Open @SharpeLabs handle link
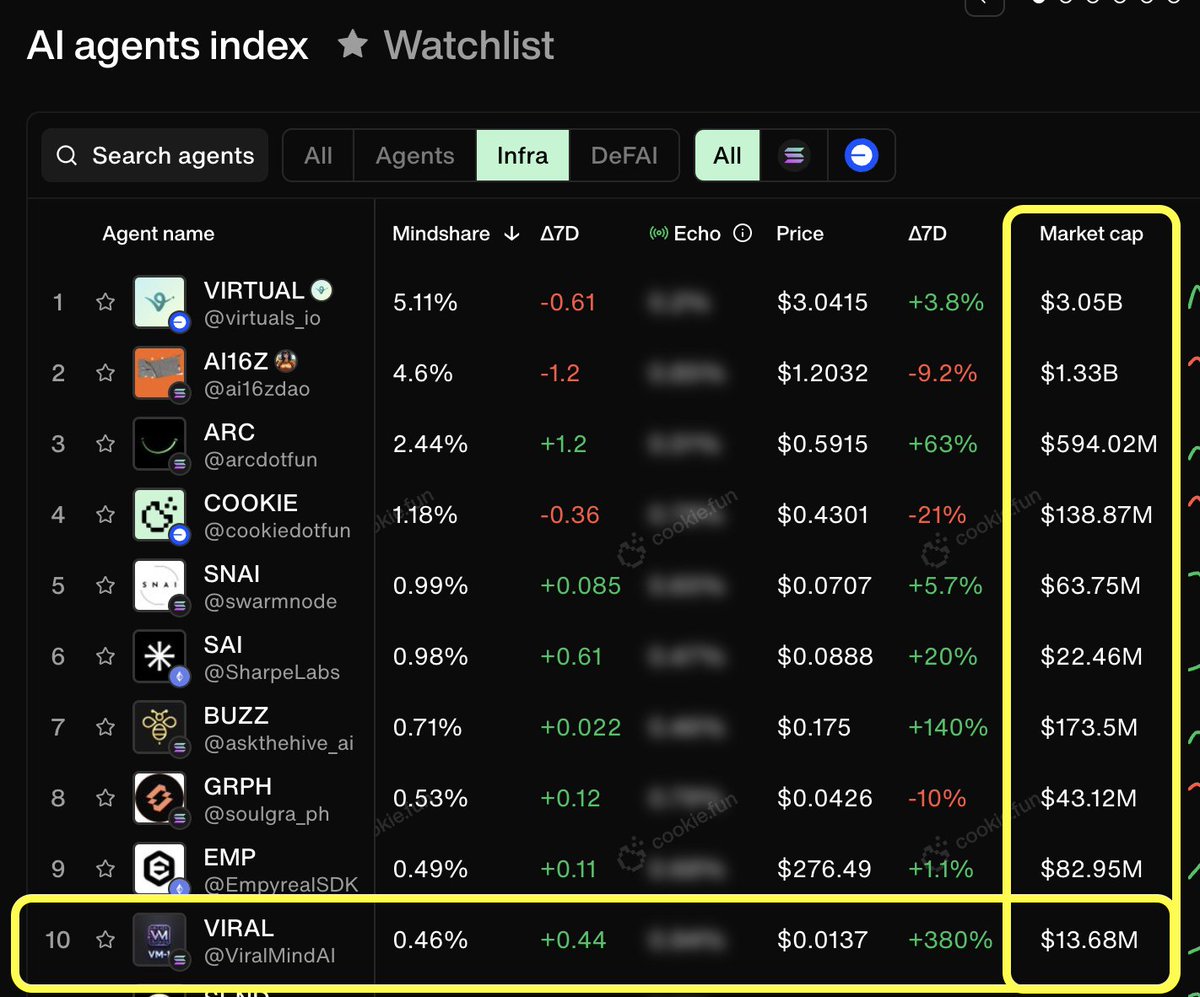The width and height of the screenshot is (1200, 997). coord(271,673)
